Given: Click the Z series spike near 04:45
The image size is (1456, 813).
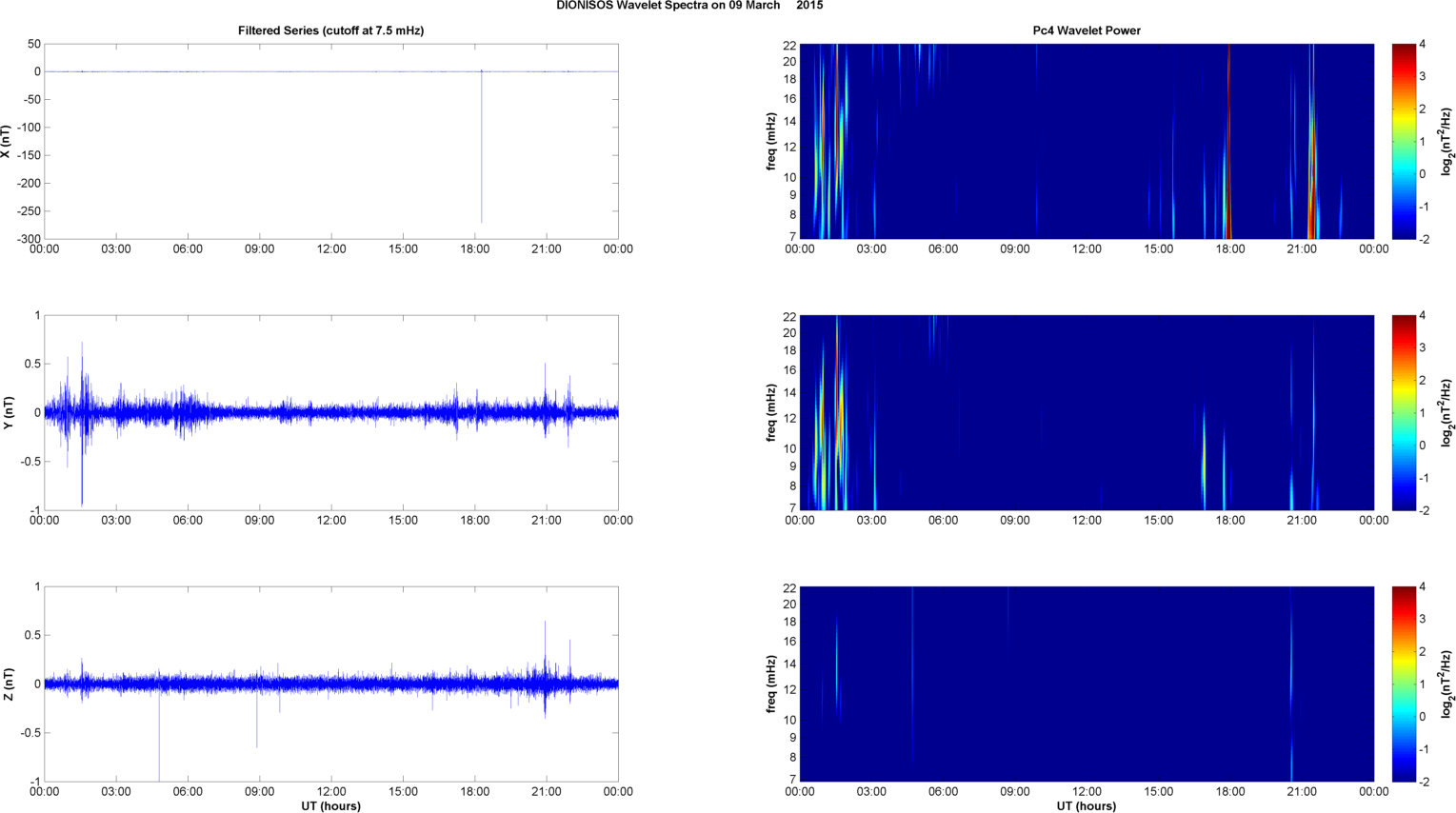Looking at the screenshot, I should pos(159,733).
